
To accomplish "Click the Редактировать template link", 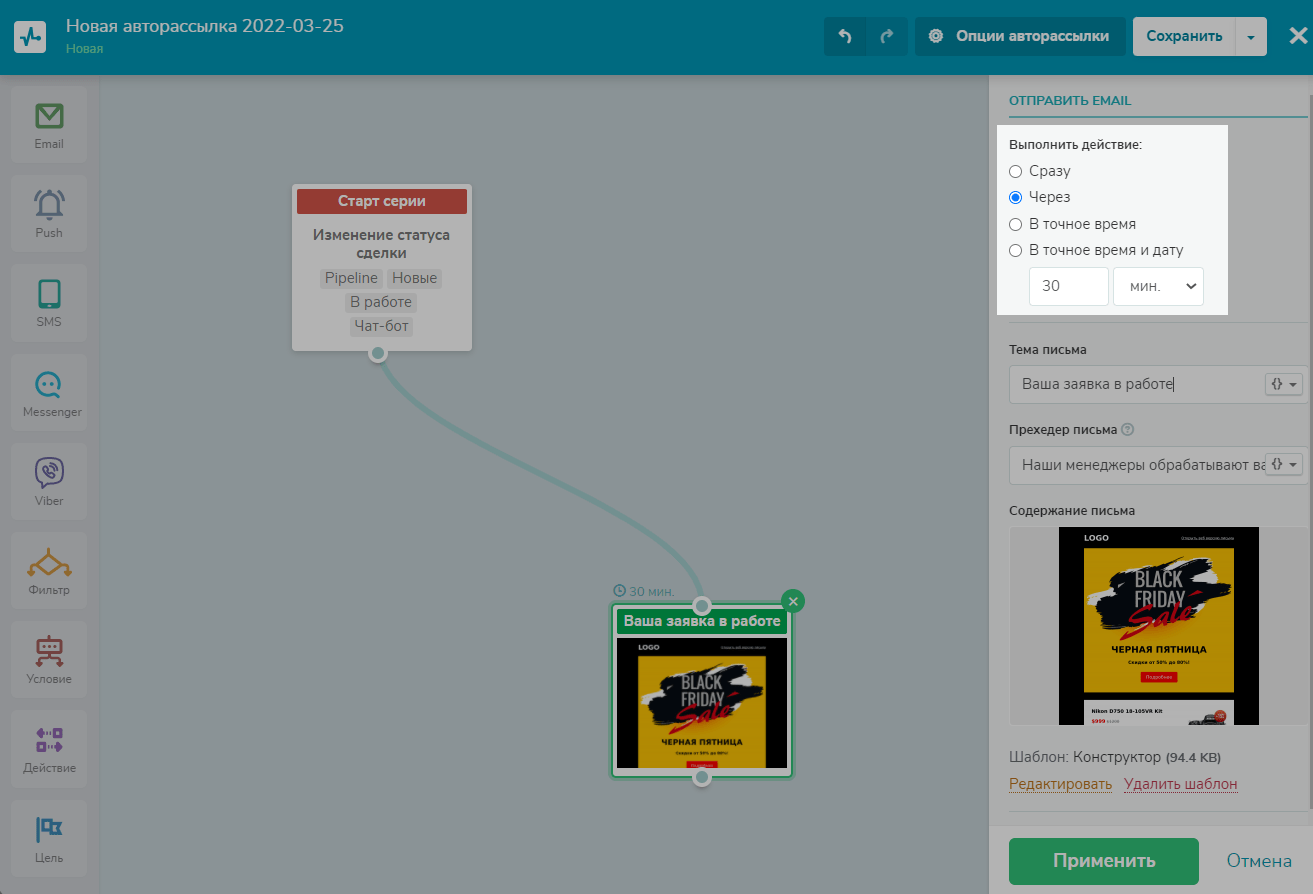I will [x=1060, y=784].
